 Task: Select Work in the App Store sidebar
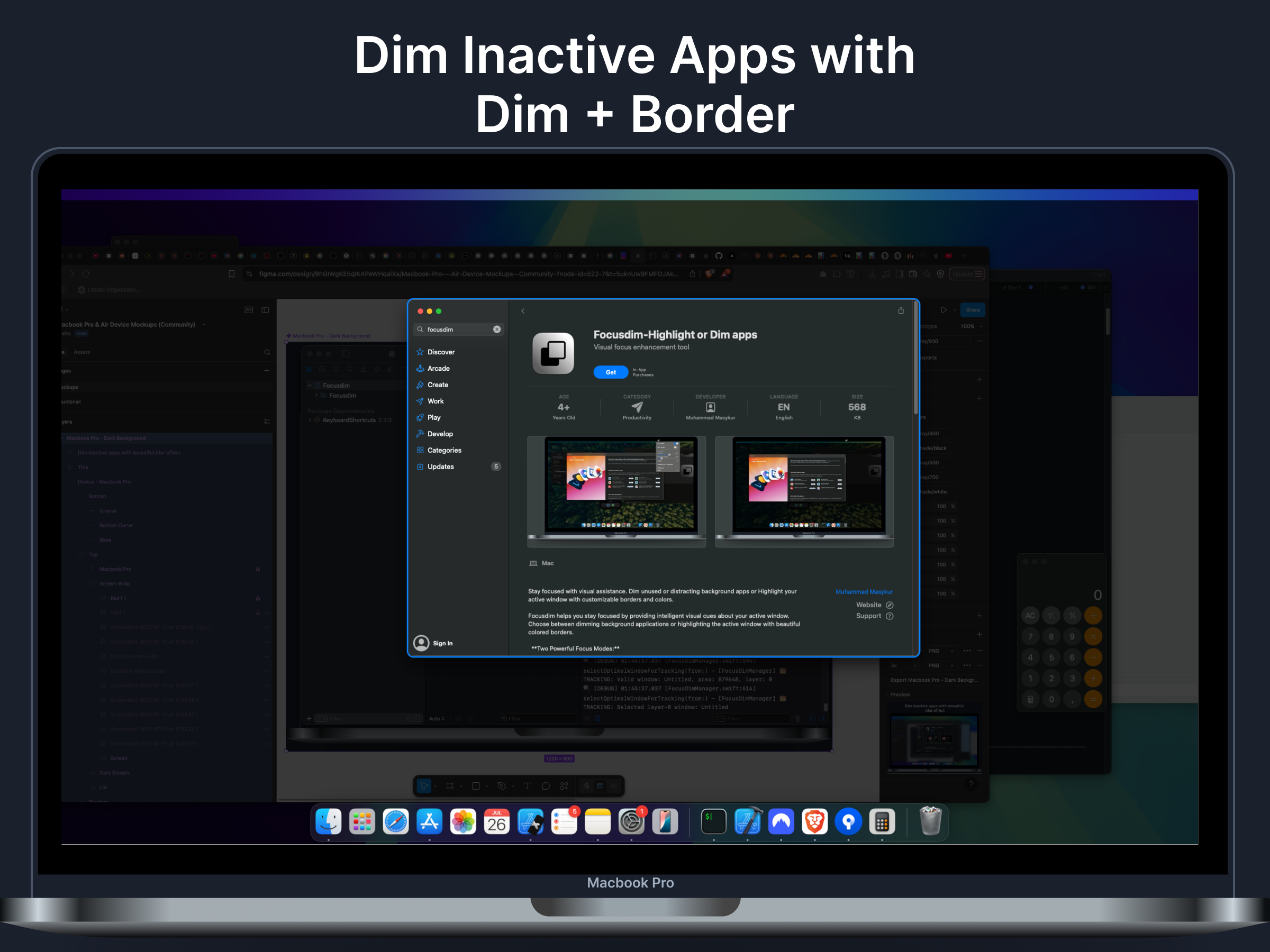tap(458, 401)
